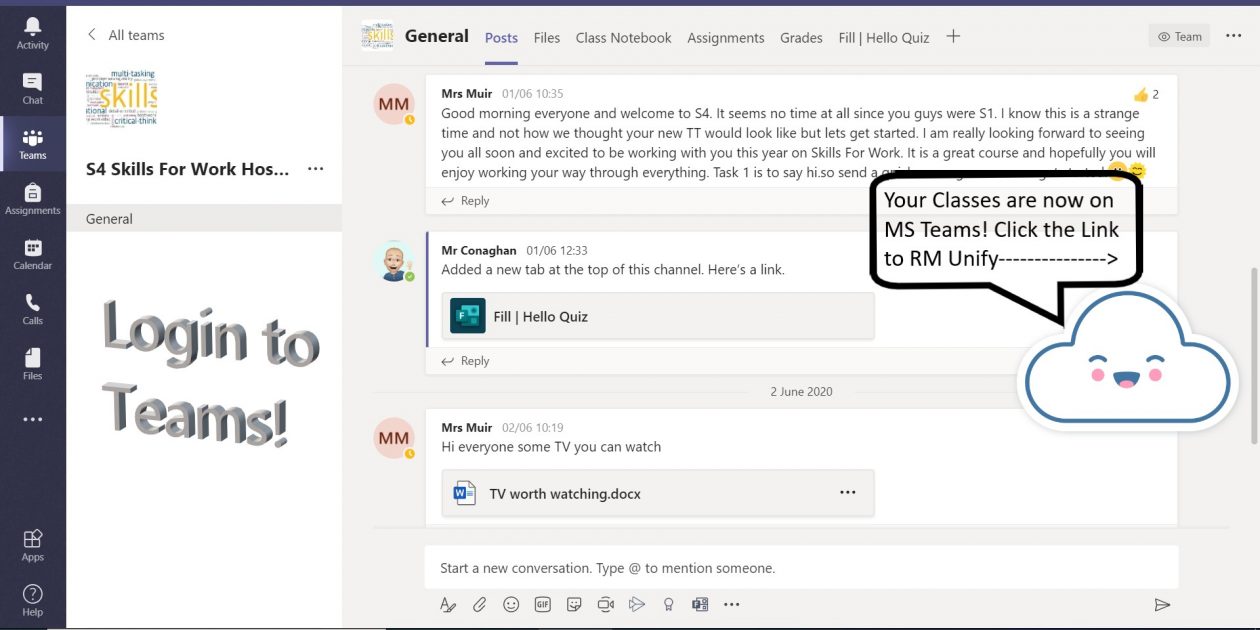Open the Apps store
Image resolution: width=1260 pixels, height=630 pixels.
[32, 545]
